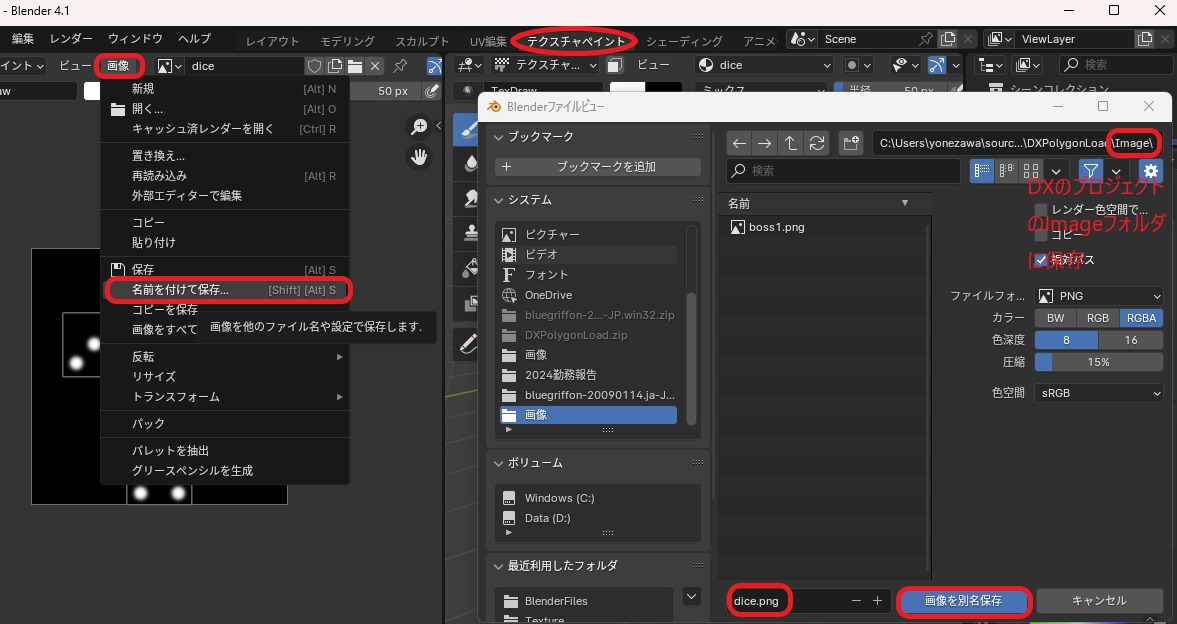The image size is (1177, 624).
Task: Open display settings dropdown beside thumbnail mode
Action: (1057, 170)
